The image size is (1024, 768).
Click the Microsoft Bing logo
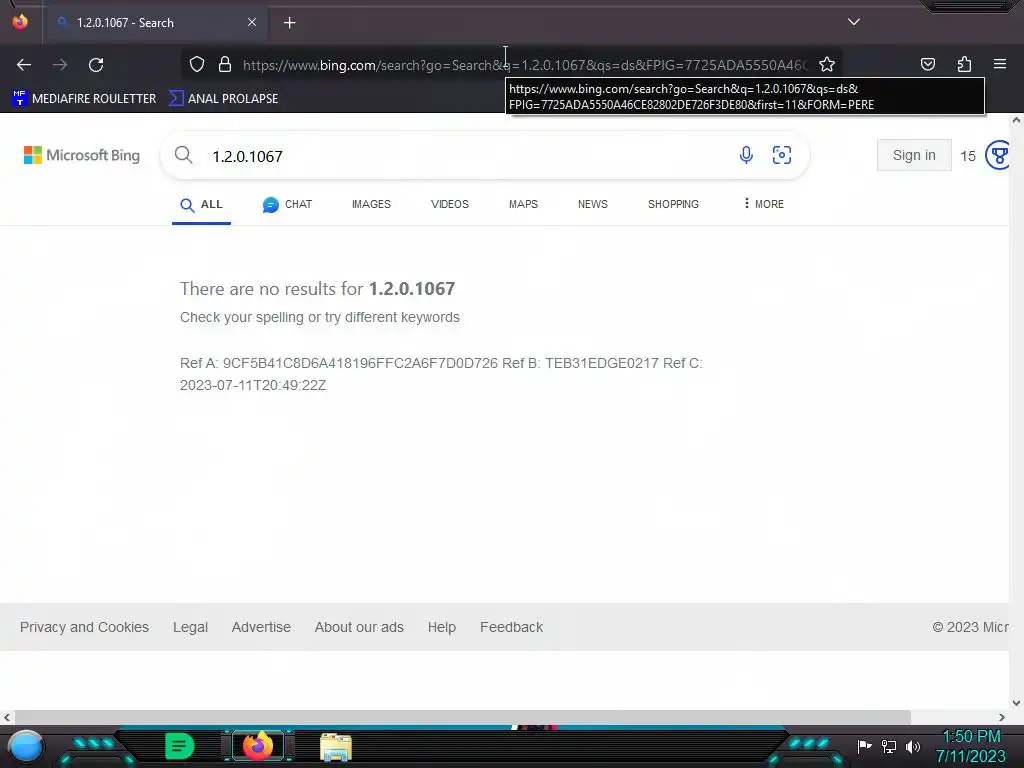(82, 155)
